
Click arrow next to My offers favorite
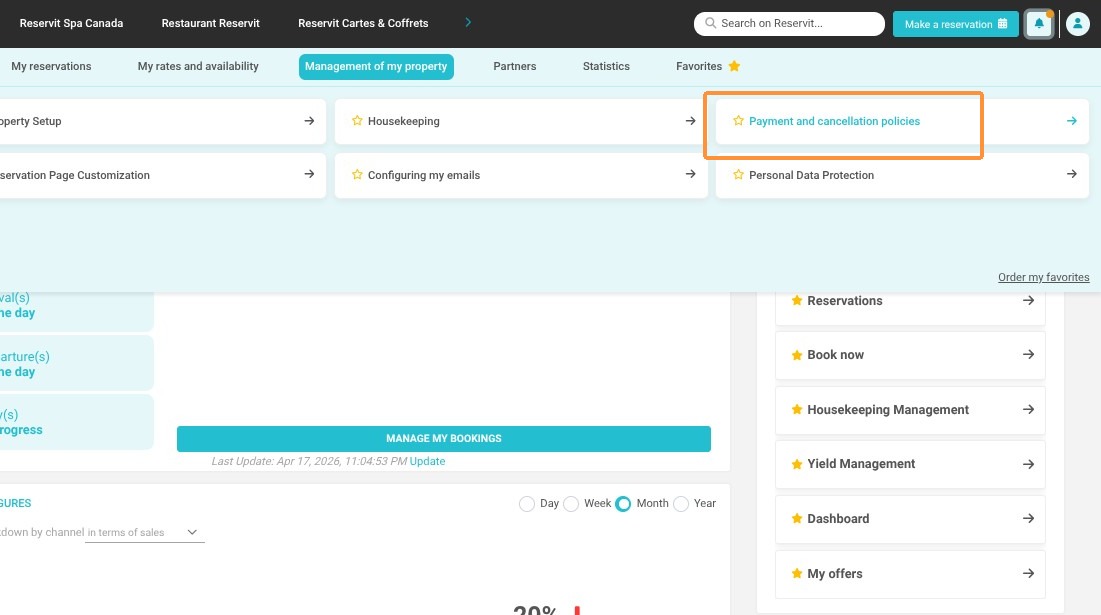[1028, 574]
